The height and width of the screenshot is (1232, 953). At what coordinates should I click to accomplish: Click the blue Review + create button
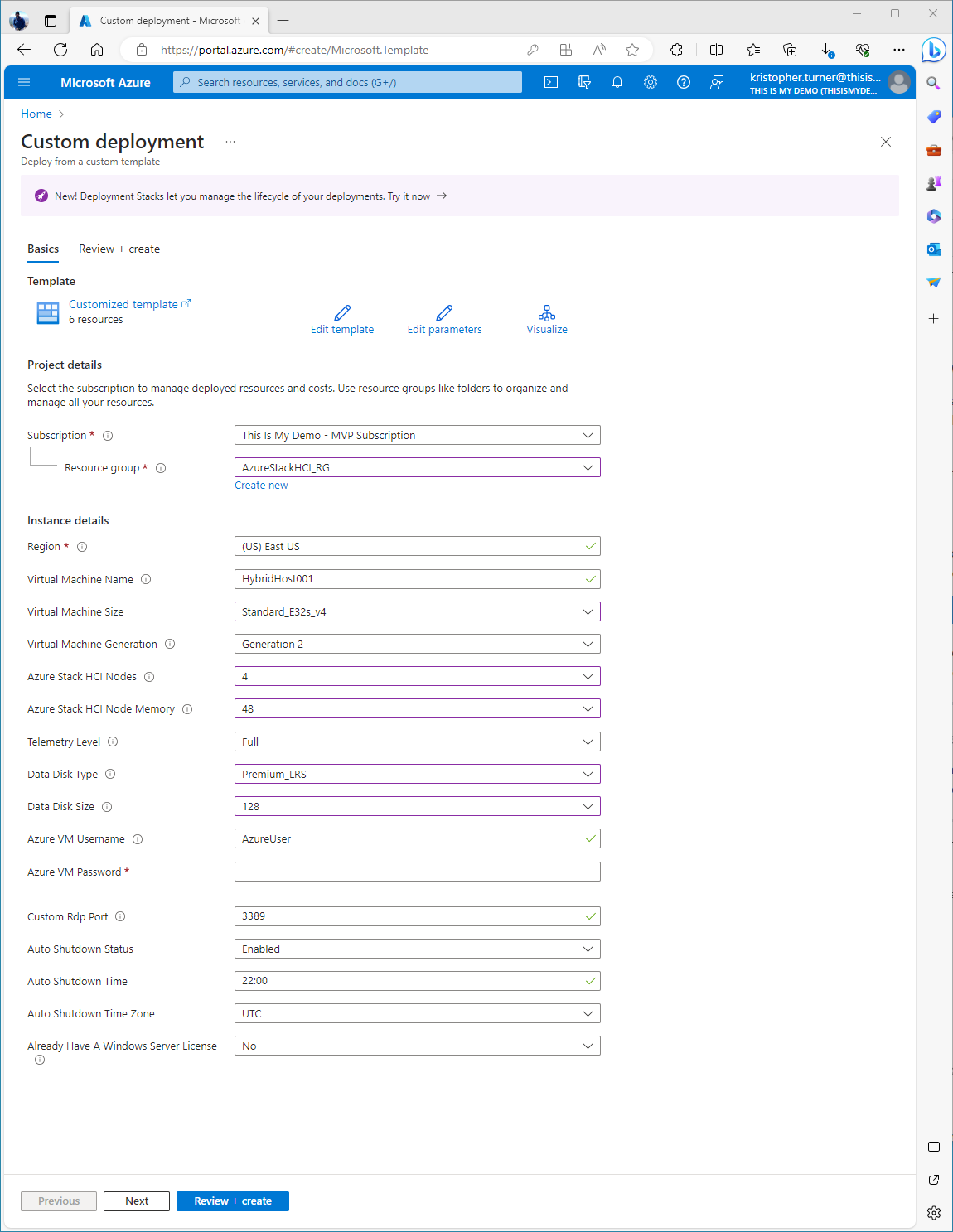coord(233,1201)
